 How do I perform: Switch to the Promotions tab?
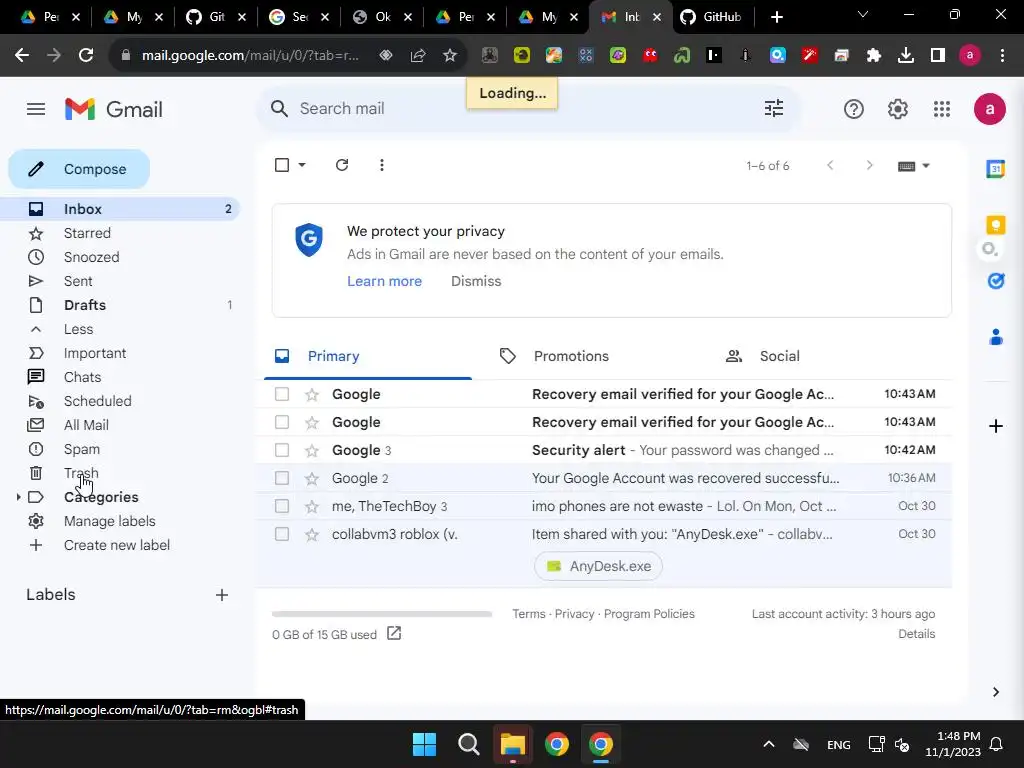point(571,356)
